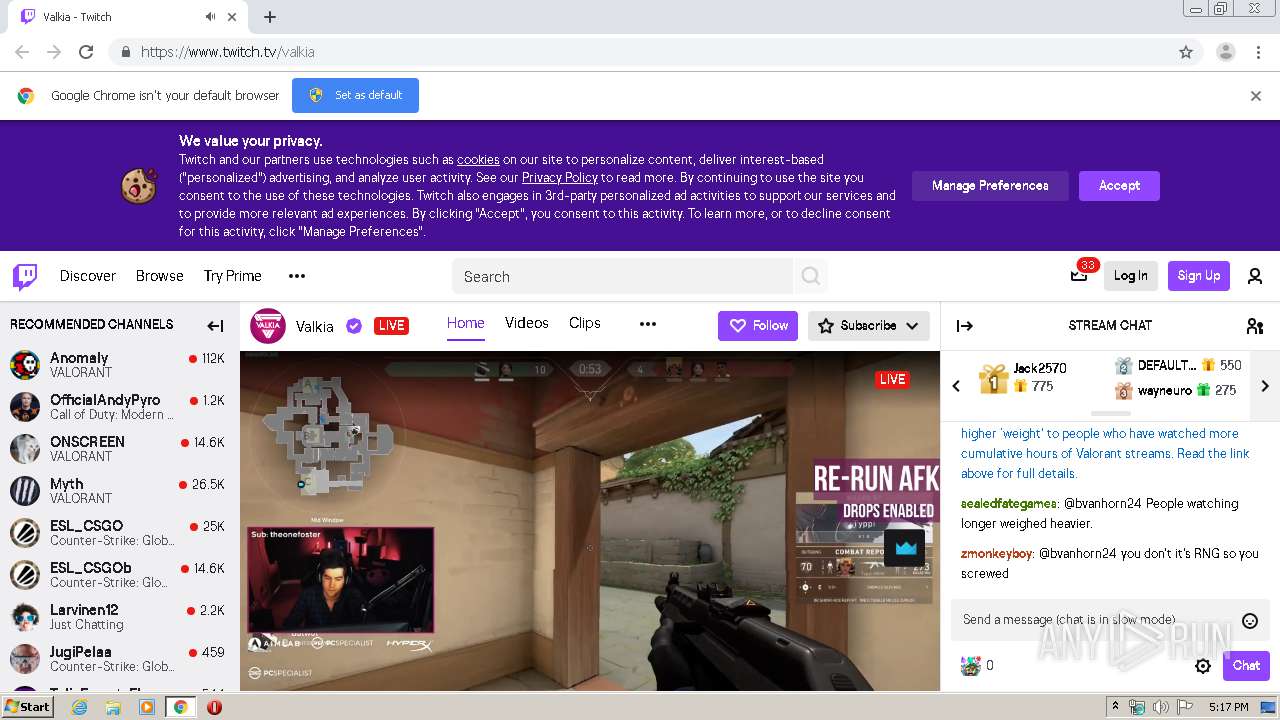The height and width of the screenshot is (720, 1280).
Task: Click Valkia's verified badge
Action: click(354, 325)
